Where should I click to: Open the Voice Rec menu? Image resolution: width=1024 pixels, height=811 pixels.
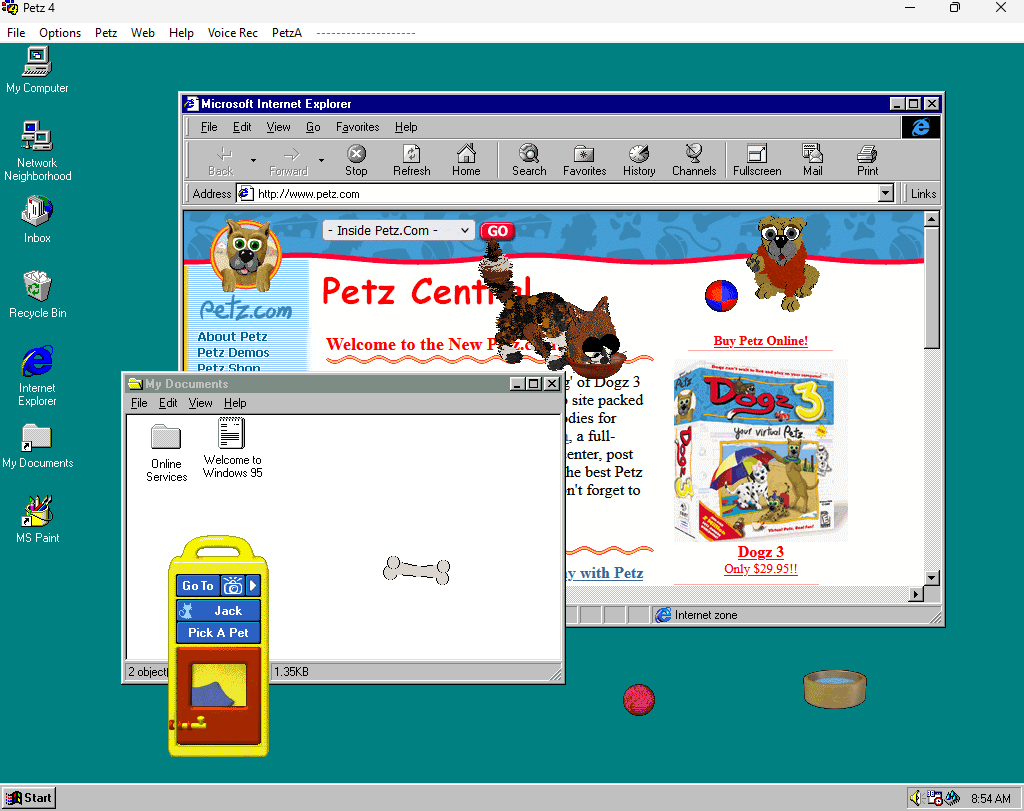pyautogui.click(x=232, y=33)
